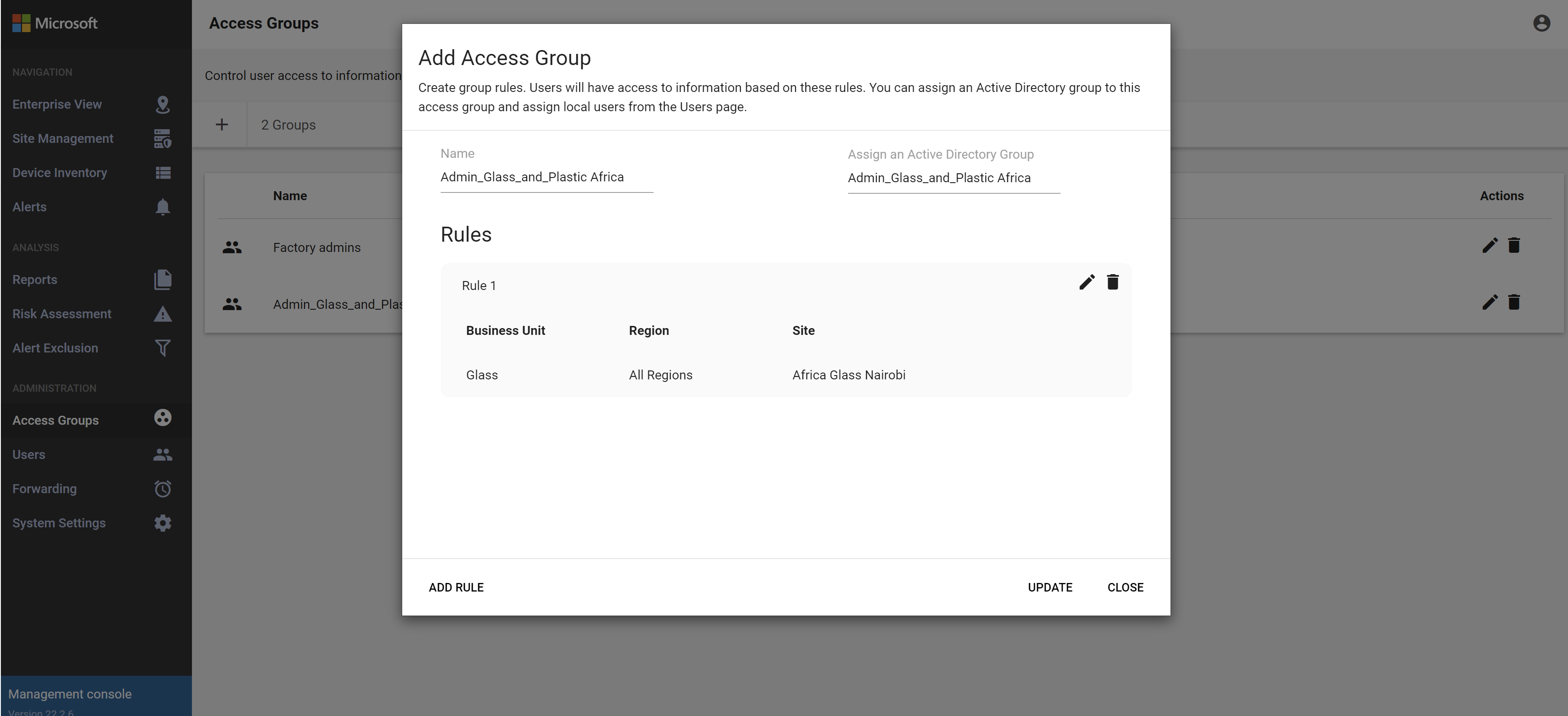Edit Rule 1 using the pencil icon
This screenshot has width=1568, height=716.
coord(1087,282)
